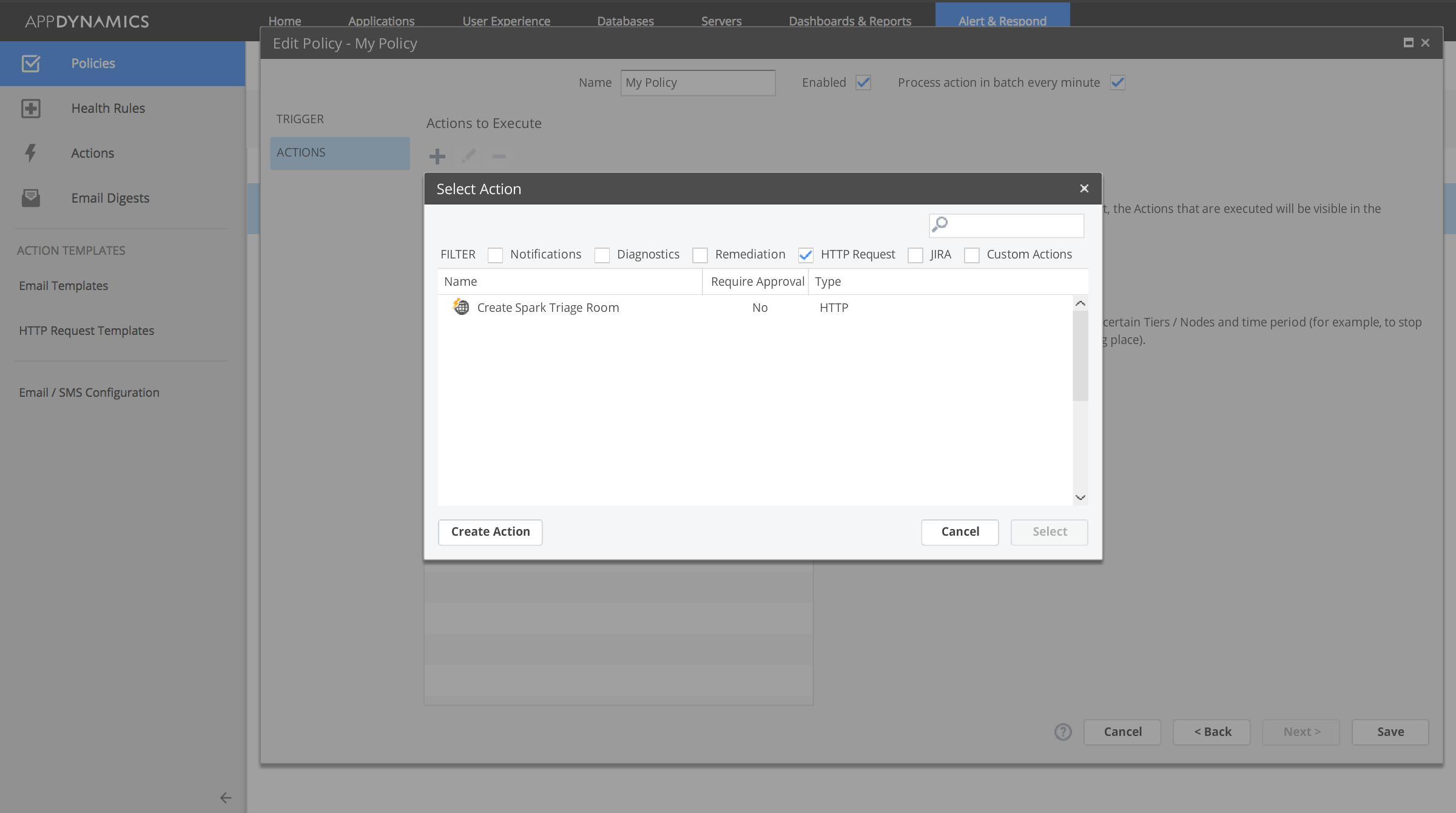
Task: Enable the Notifications filter checkbox
Action: [x=496, y=254]
